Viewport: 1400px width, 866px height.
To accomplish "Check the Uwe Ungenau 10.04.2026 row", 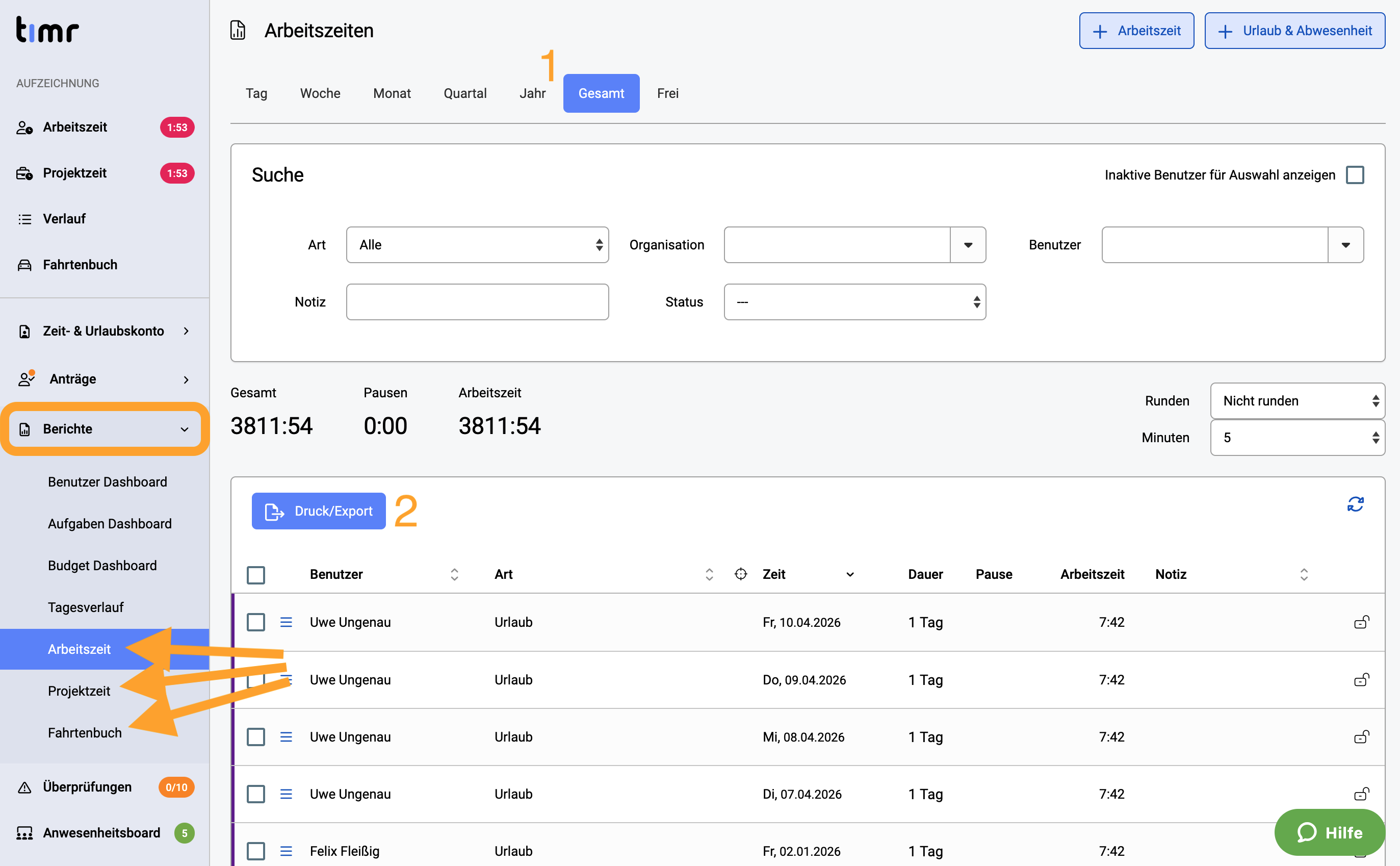I will (x=256, y=622).
